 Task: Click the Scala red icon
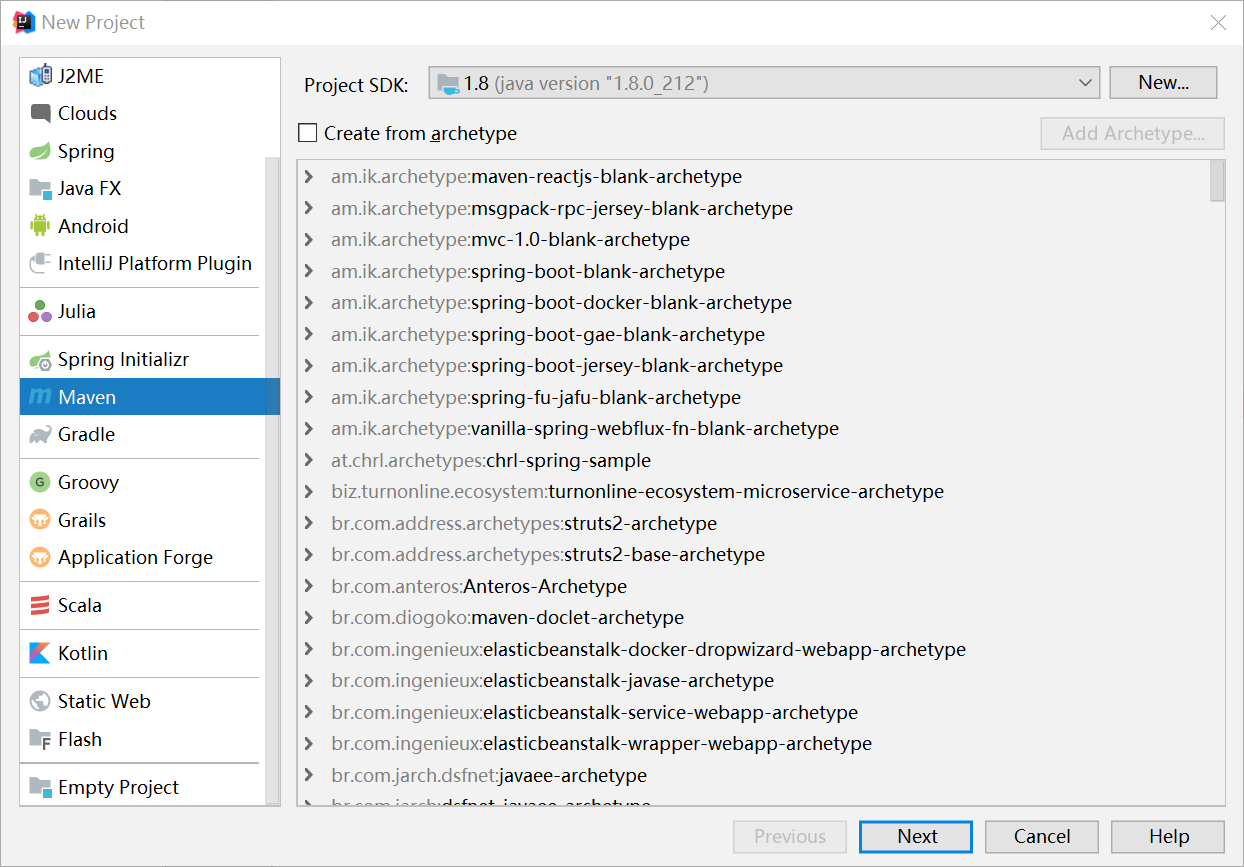(x=40, y=606)
